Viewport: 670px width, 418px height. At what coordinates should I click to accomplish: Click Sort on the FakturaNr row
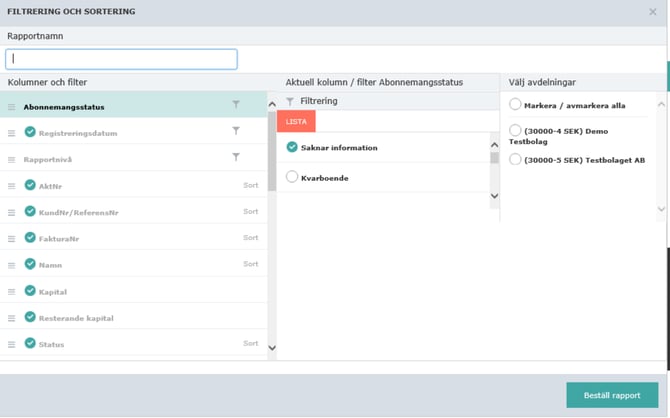point(250,238)
